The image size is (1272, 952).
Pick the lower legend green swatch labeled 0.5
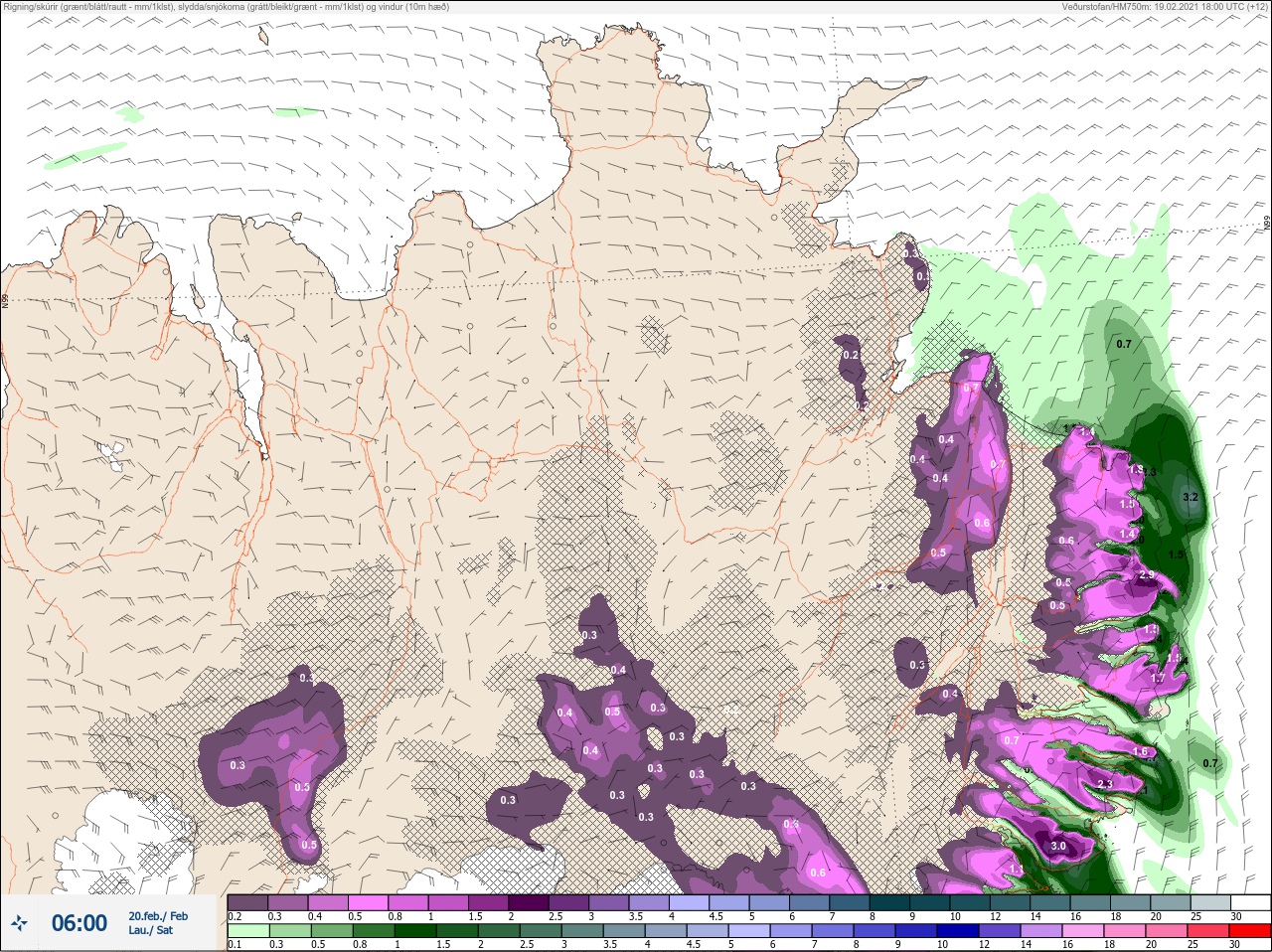pos(332,931)
